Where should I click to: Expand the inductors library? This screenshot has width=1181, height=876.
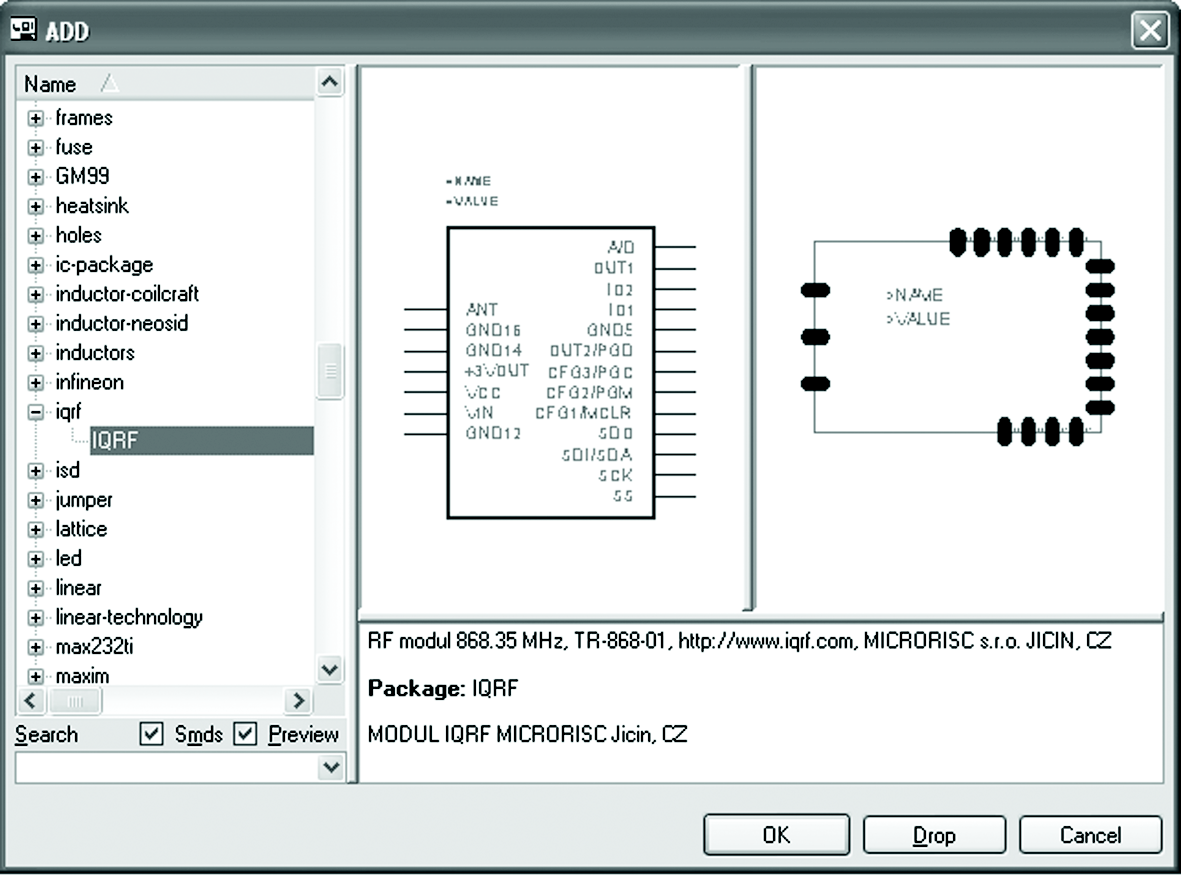tap(35, 353)
